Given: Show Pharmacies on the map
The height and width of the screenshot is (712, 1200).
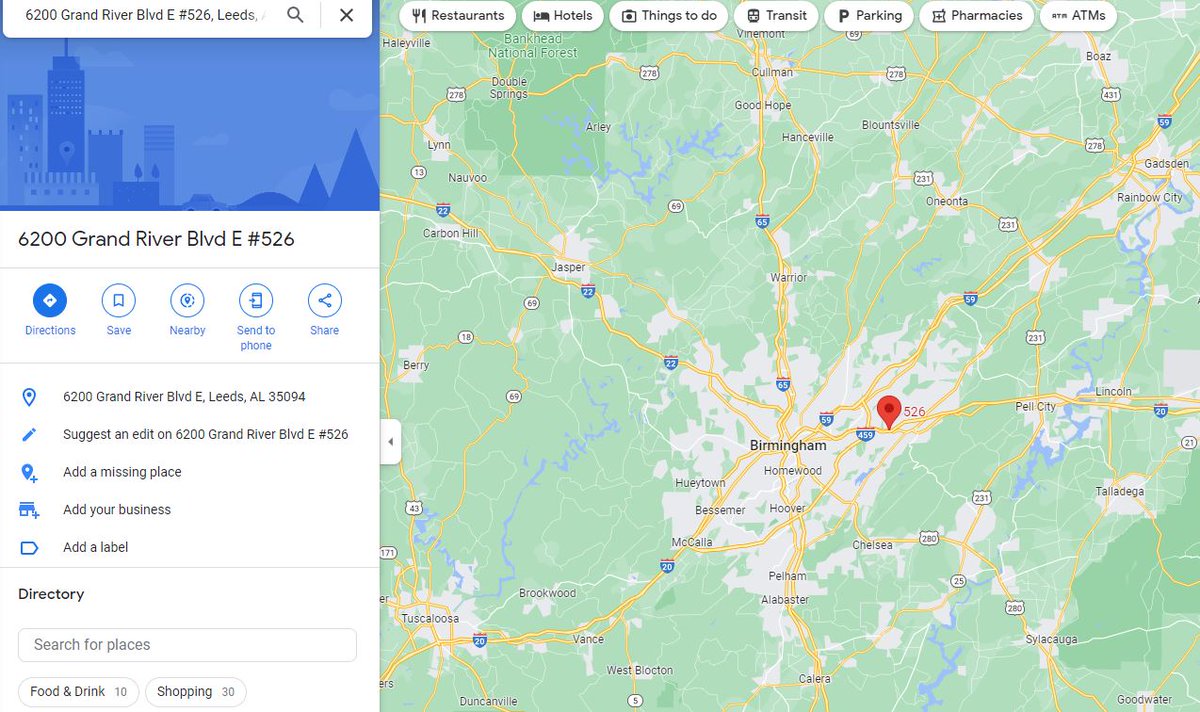Looking at the screenshot, I should 977,16.
